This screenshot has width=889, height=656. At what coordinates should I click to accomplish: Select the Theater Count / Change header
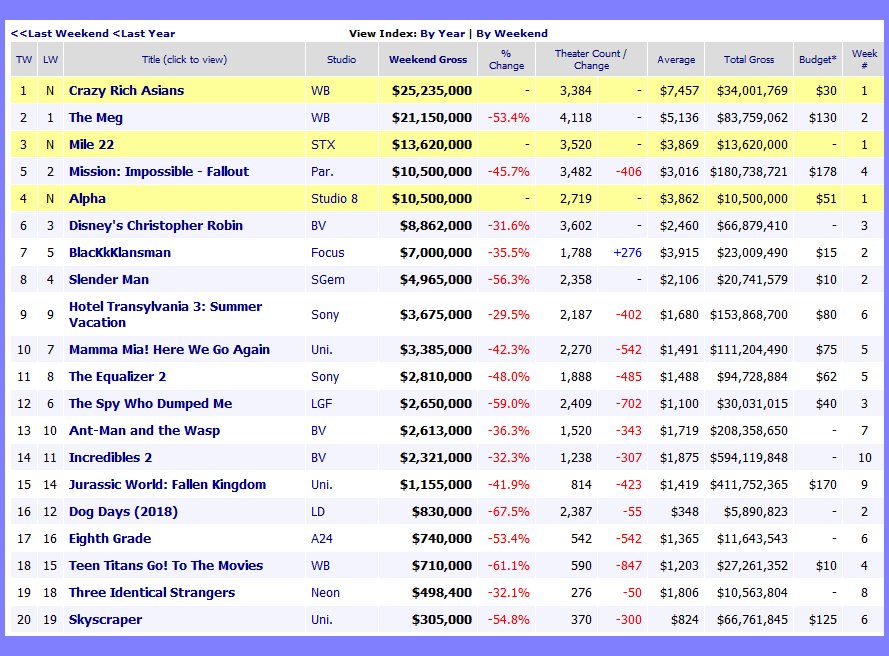pos(591,60)
